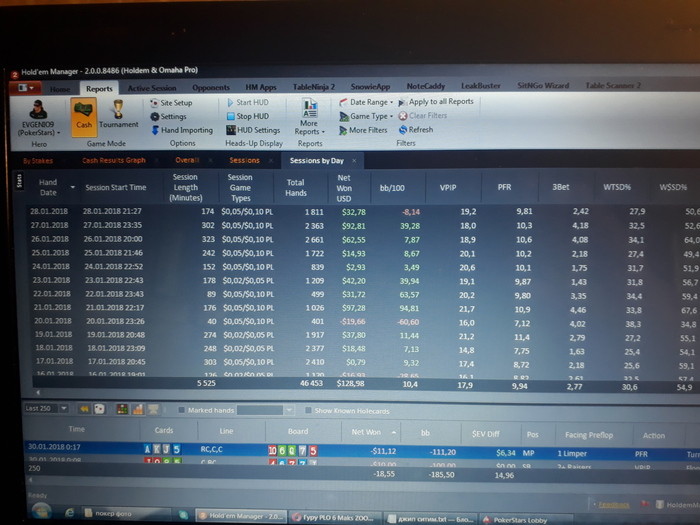Select the 30.01.2018 0:17 hand row
This screenshot has width=700, height=525.
pyautogui.click(x=362, y=450)
